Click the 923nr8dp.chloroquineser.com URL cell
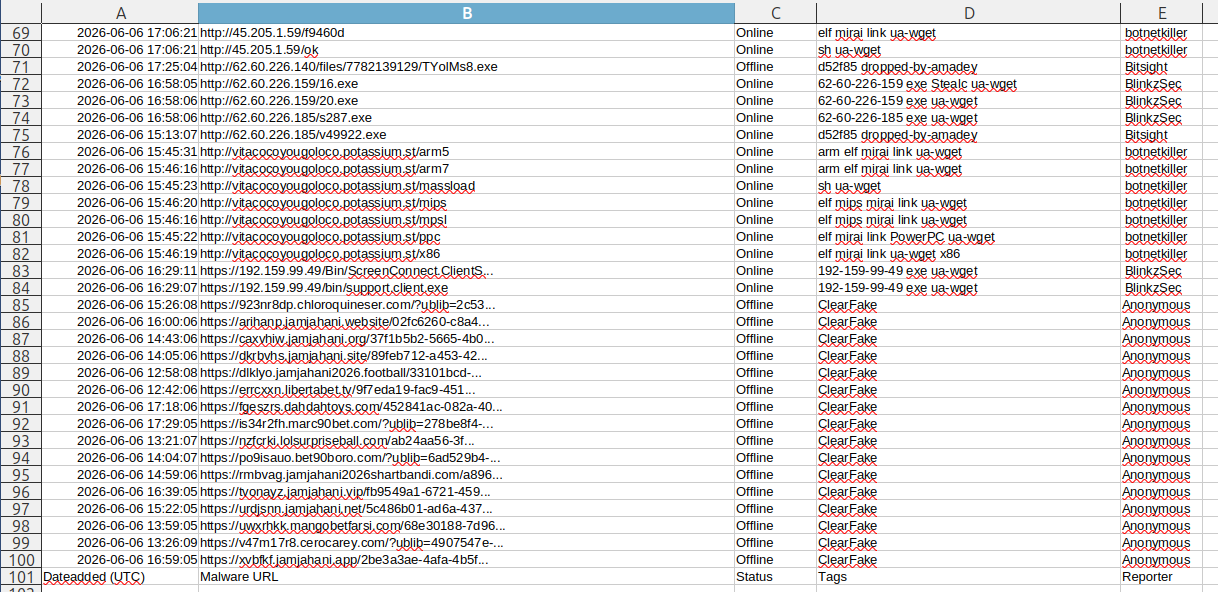1218x592 pixels. click(466, 305)
